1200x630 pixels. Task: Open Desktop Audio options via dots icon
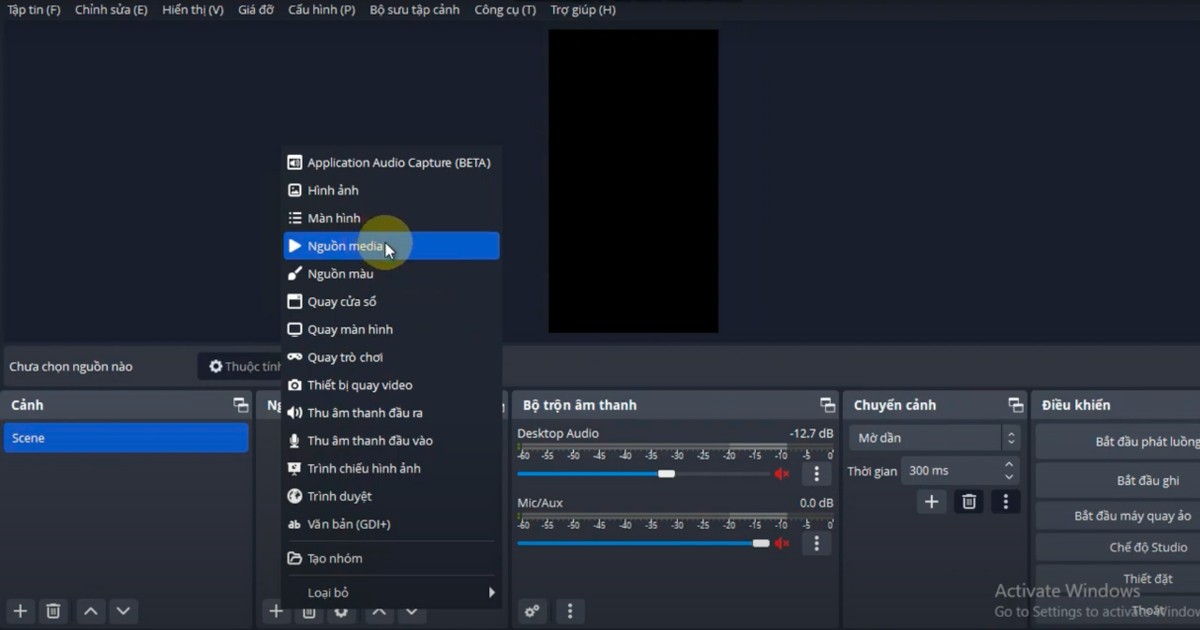pyautogui.click(x=817, y=473)
